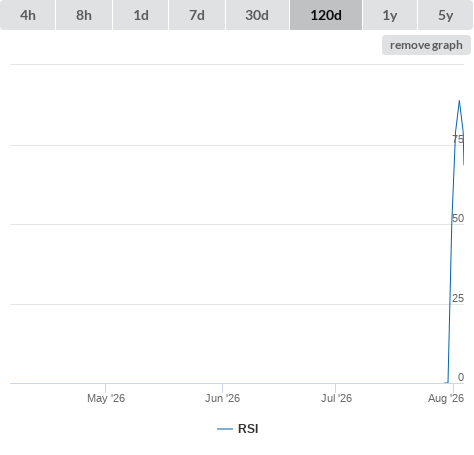Image resolution: width=474 pixels, height=455 pixels.
Task: Select the 7d time range
Action: pos(197,15)
